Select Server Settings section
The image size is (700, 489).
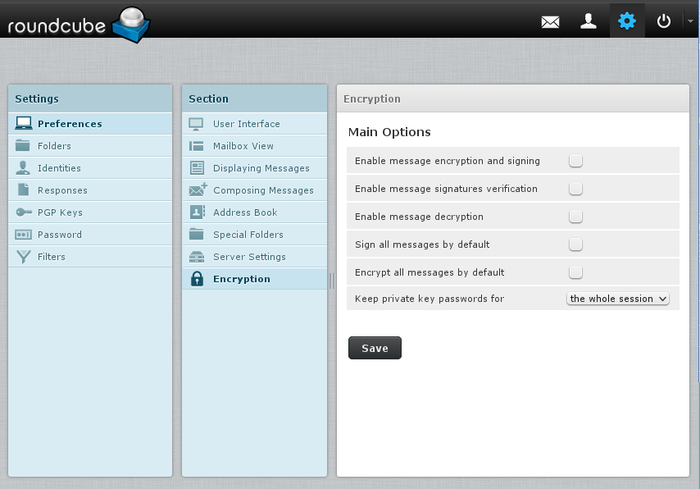254,257
